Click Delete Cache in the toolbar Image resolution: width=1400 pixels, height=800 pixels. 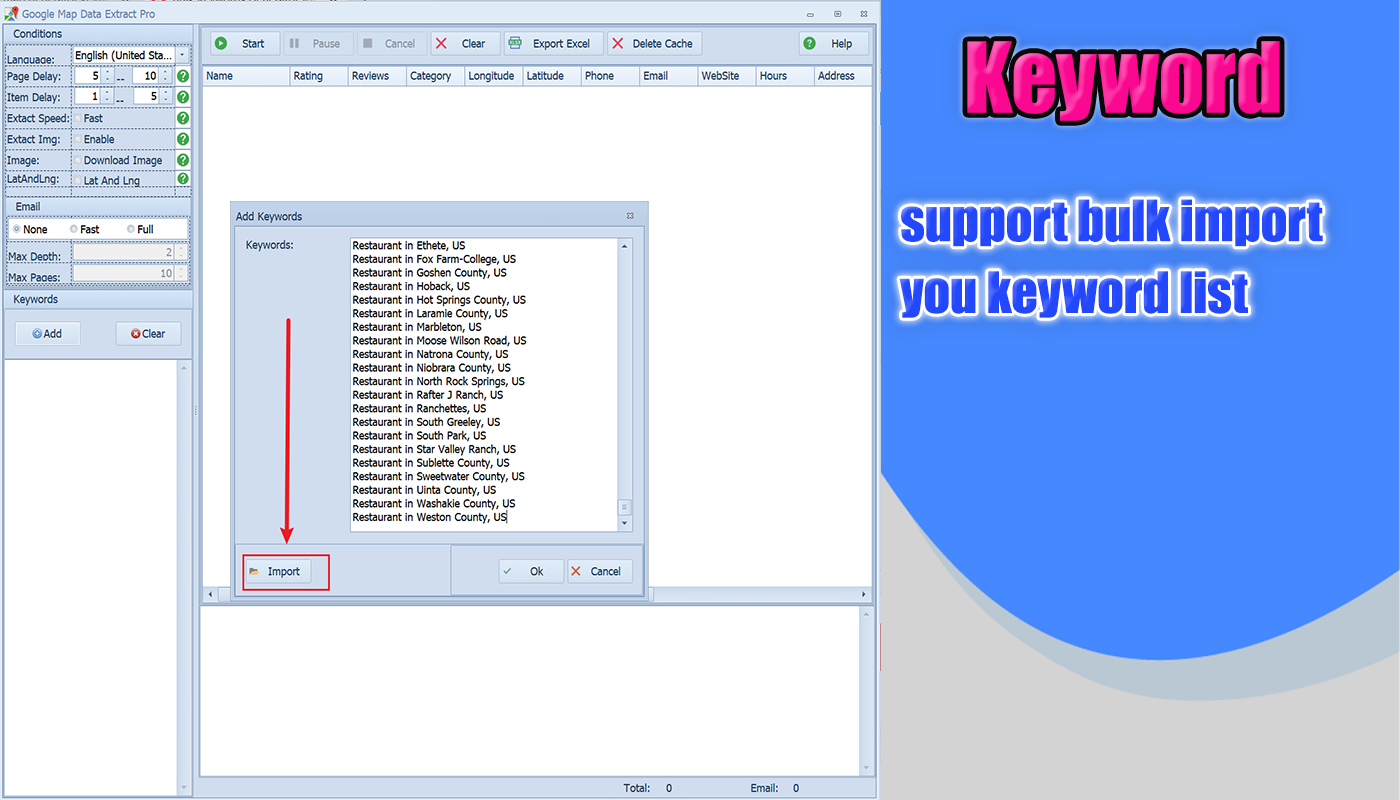point(654,44)
